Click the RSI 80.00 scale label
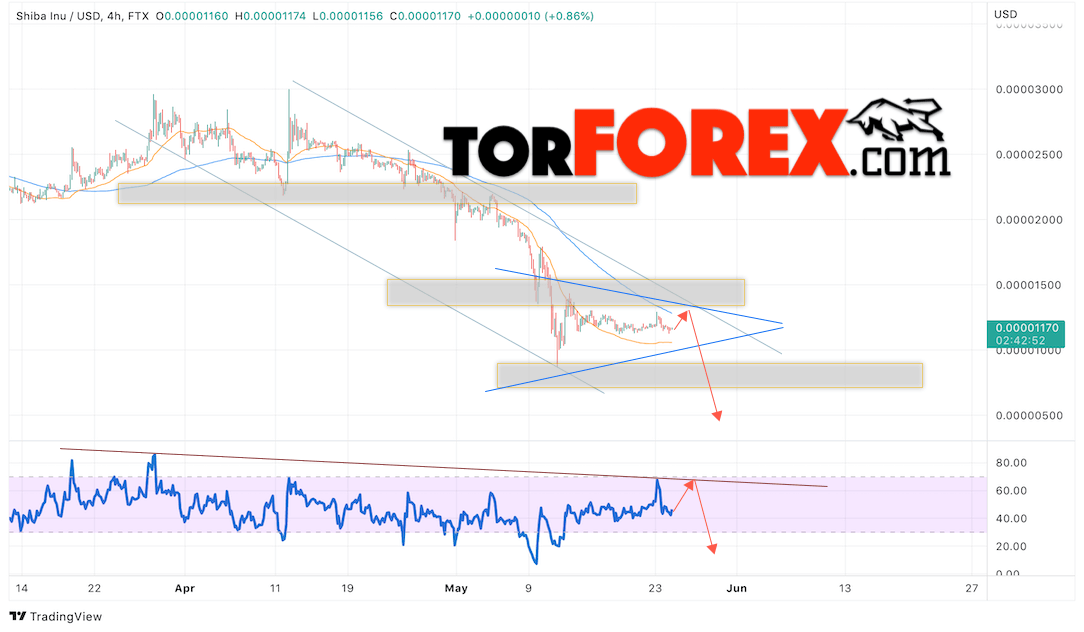This screenshot has height=632, width=1084. 1011,463
